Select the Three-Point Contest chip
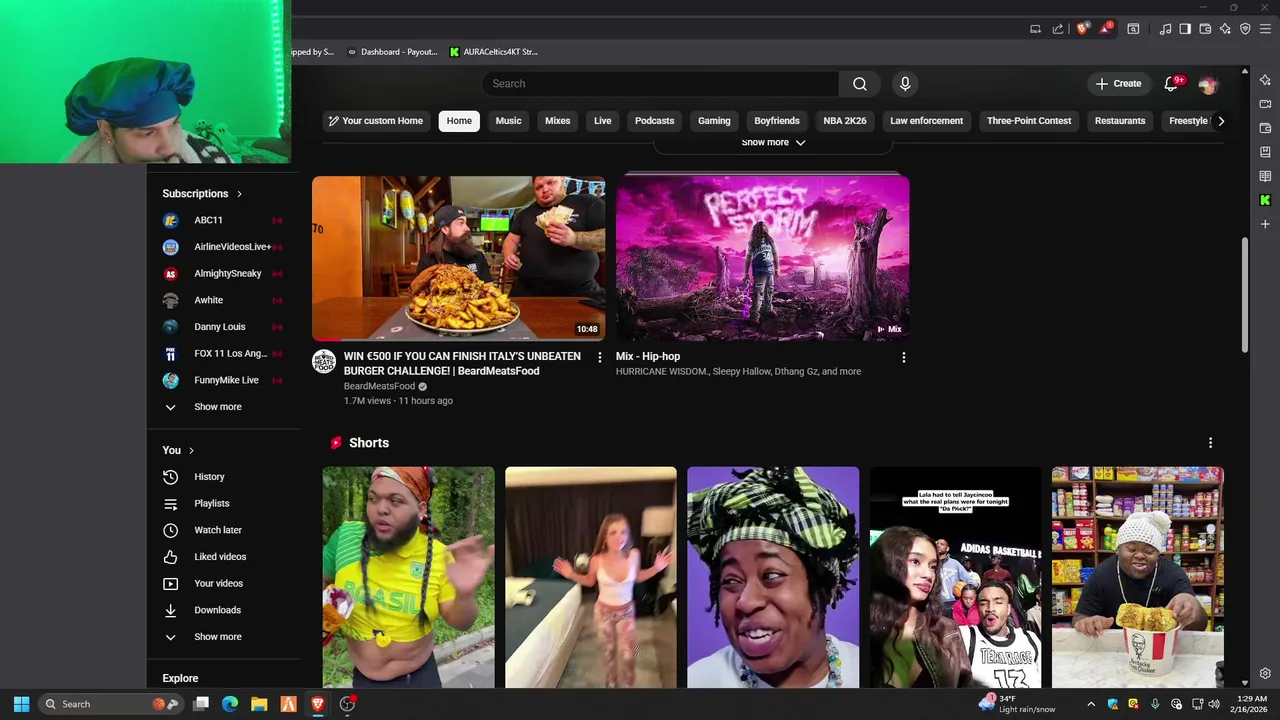1280x720 pixels. click(1029, 121)
